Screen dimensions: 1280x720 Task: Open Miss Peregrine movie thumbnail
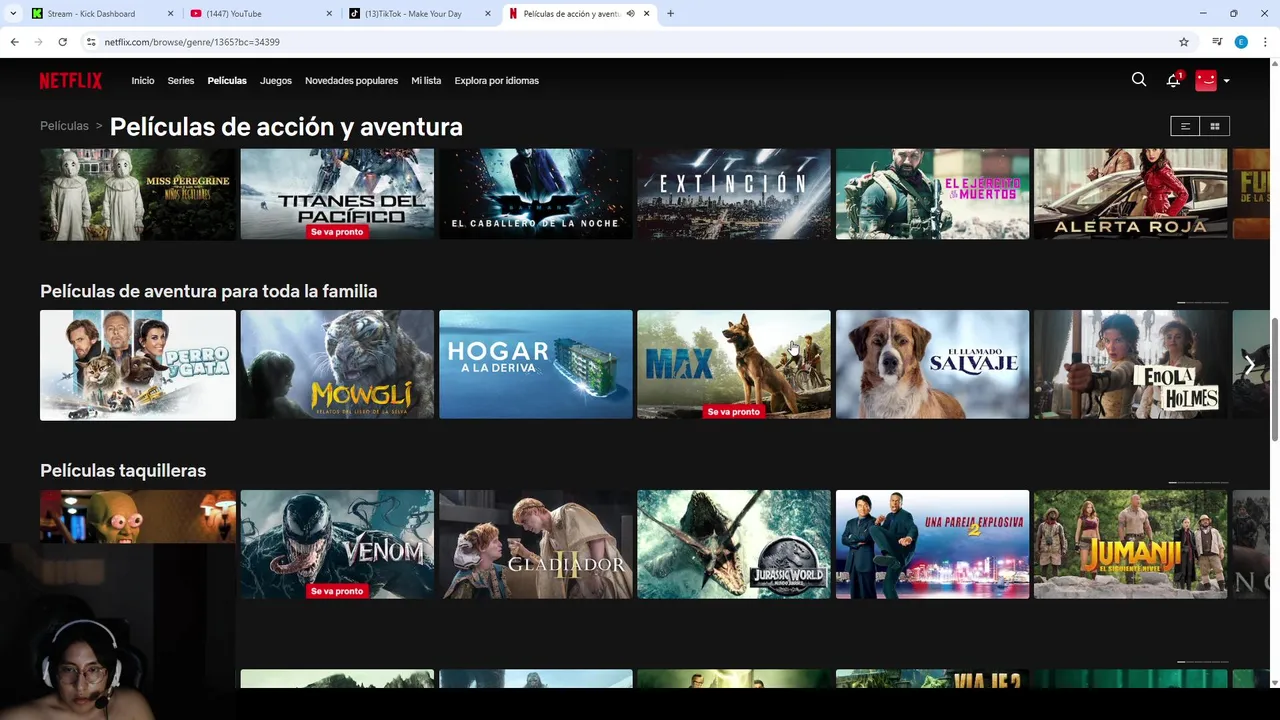click(138, 194)
